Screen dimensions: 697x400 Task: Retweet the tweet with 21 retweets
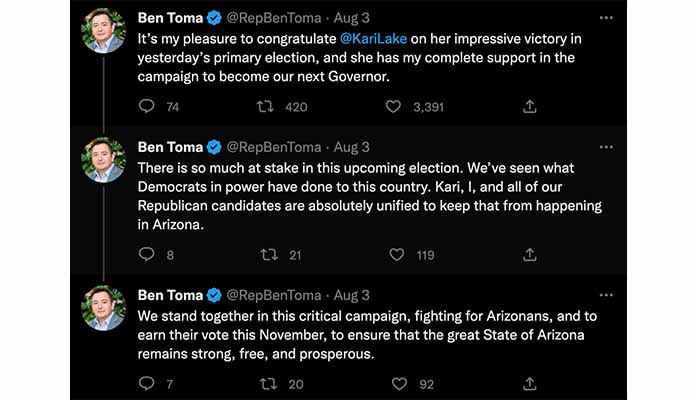(268, 255)
